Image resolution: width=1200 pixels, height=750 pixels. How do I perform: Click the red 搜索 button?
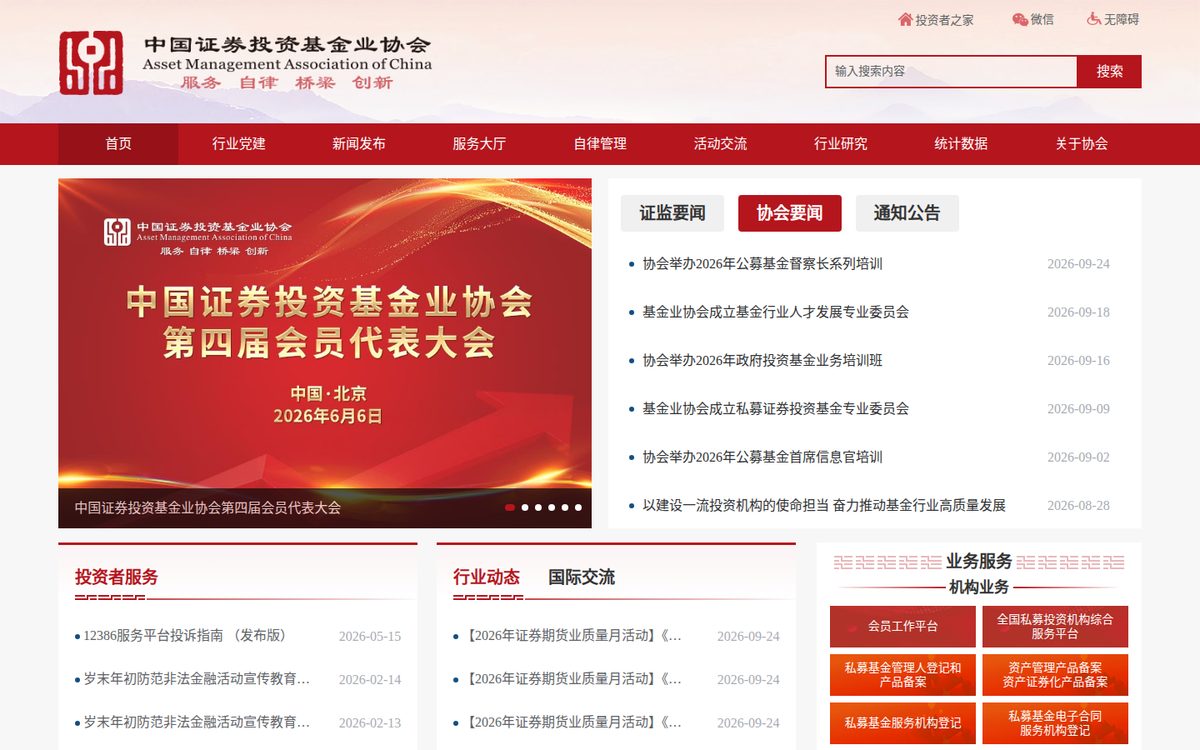(1109, 71)
